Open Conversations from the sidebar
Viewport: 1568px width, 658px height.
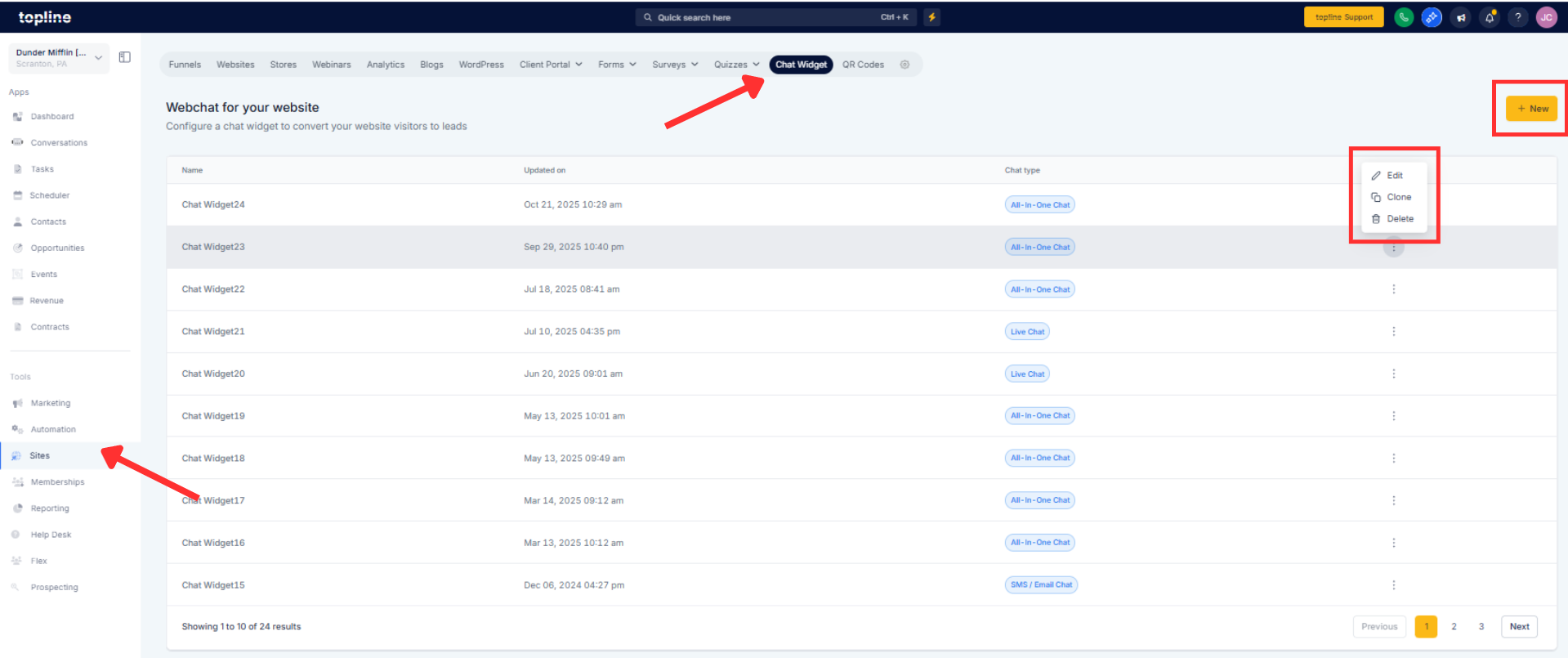click(59, 143)
